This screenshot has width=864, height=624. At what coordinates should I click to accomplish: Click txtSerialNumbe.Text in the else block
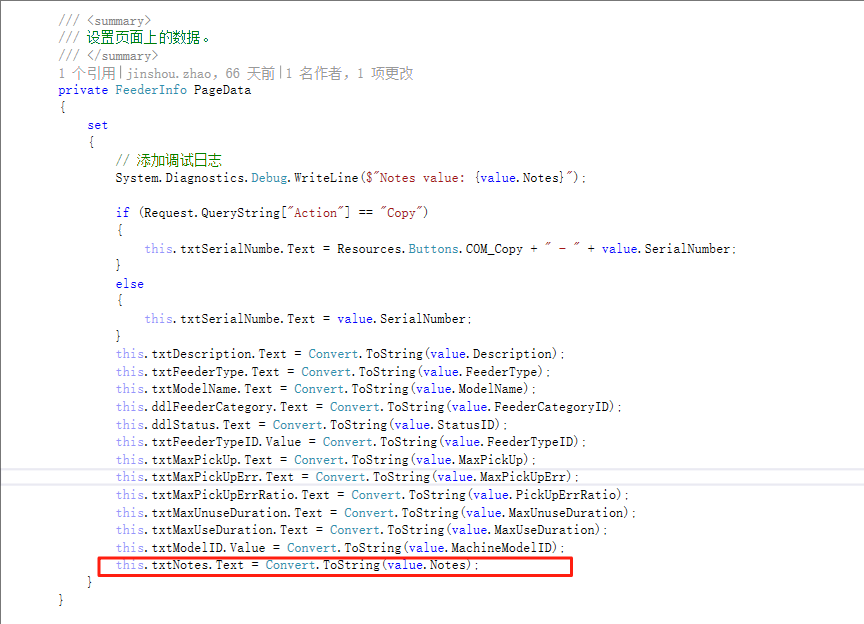(247, 319)
